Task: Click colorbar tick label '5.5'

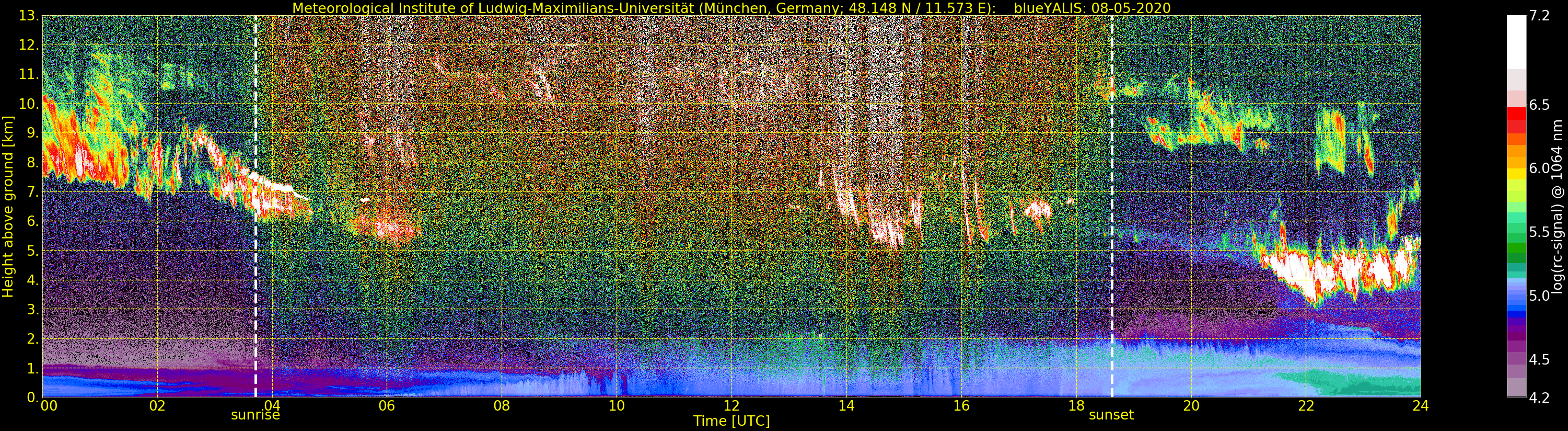Action: coord(1539,232)
